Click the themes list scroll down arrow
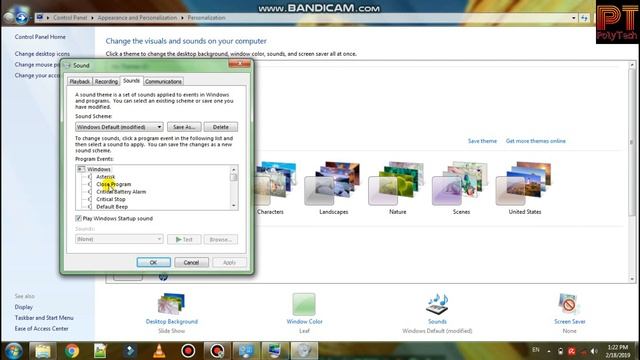The width and height of the screenshot is (640, 360). [x=632, y=279]
